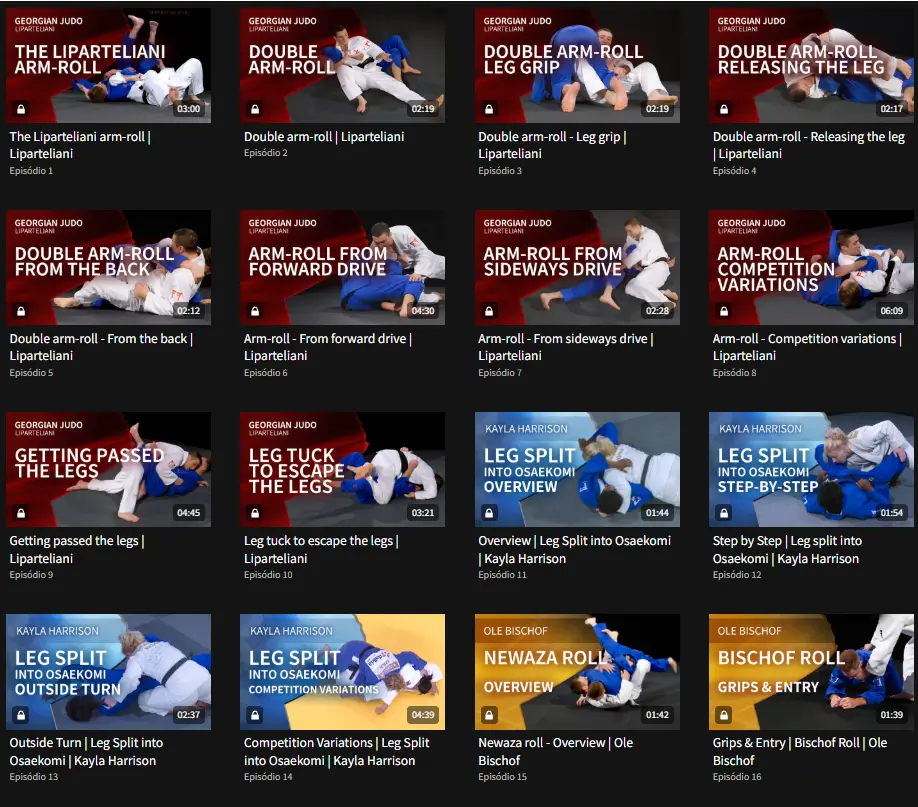The height and width of the screenshot is (807, 918).
Task: Open 'Newaza roll - Overview | Ole Bischof' title link
Action: [555, 751]
